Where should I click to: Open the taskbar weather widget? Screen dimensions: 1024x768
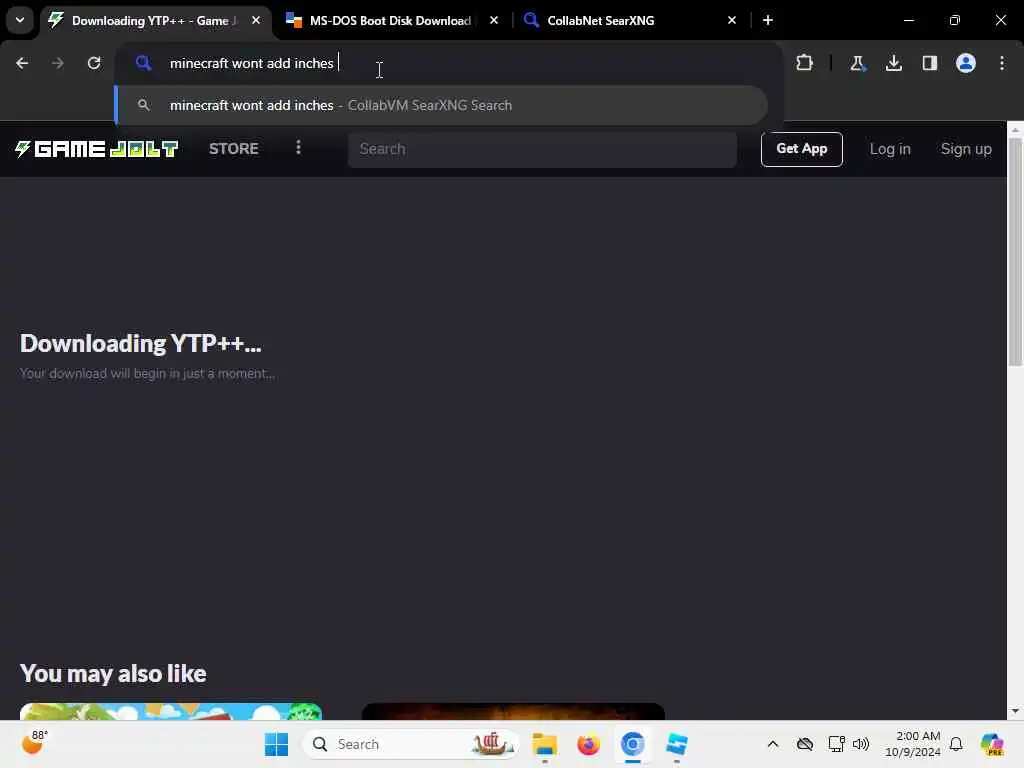(x=35, y=743)
